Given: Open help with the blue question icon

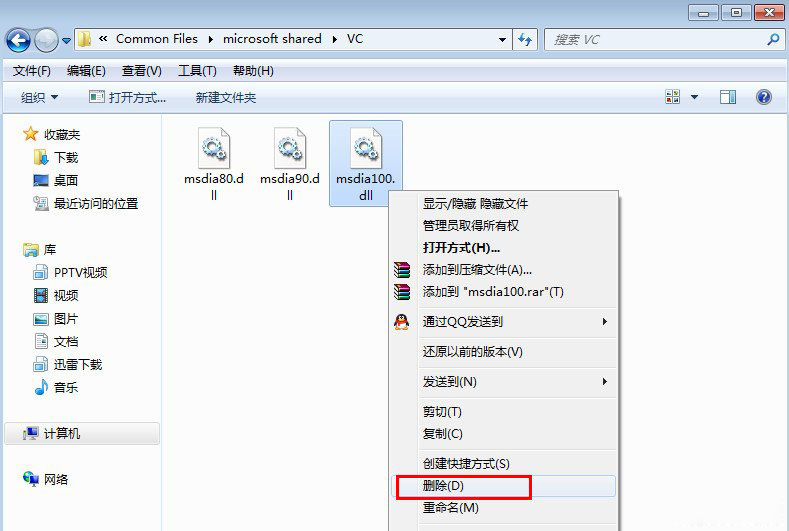Looking at the screenshot, I should [763, 97].
